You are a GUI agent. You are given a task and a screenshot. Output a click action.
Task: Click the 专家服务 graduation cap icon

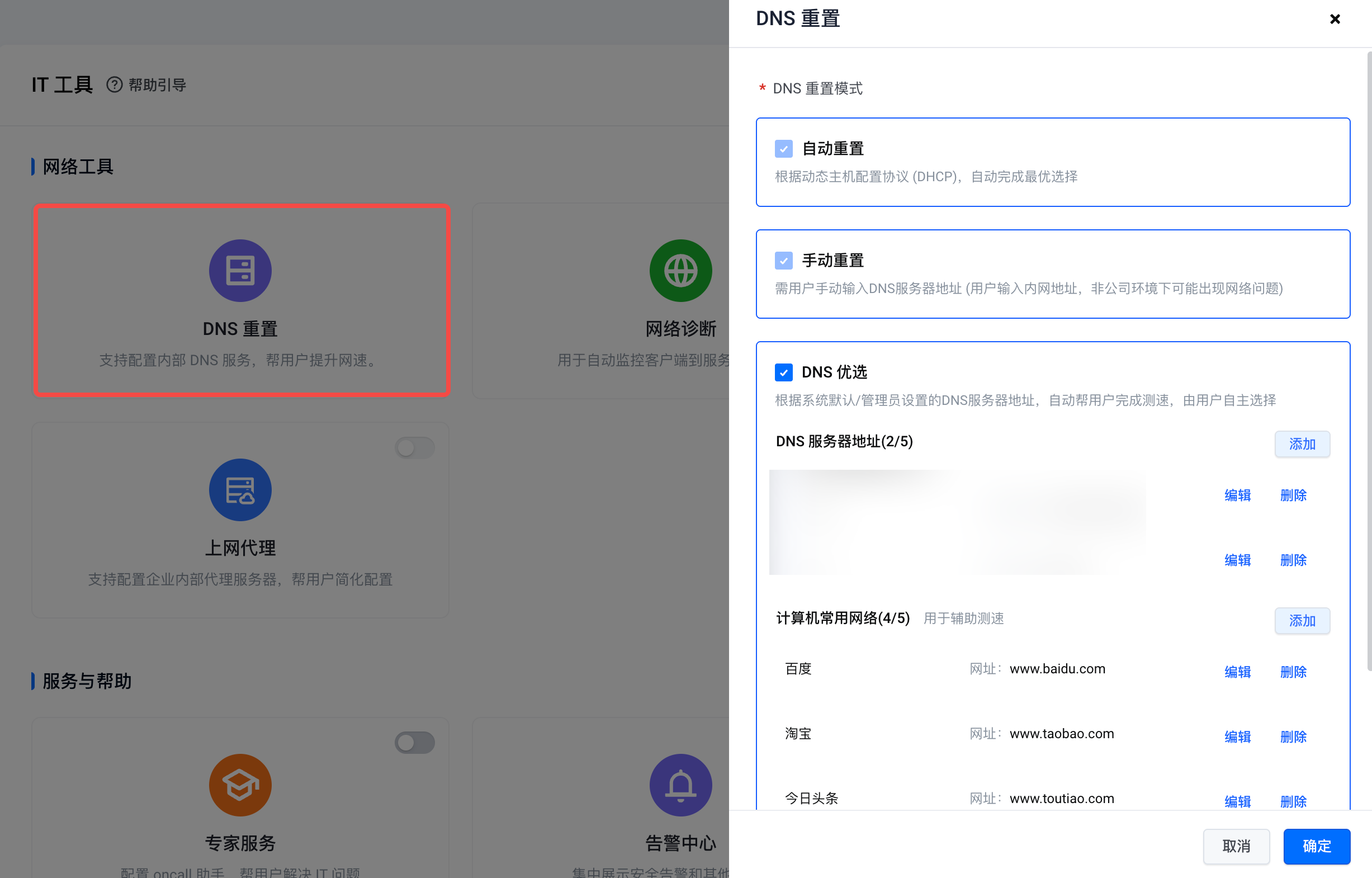point(240,785)
